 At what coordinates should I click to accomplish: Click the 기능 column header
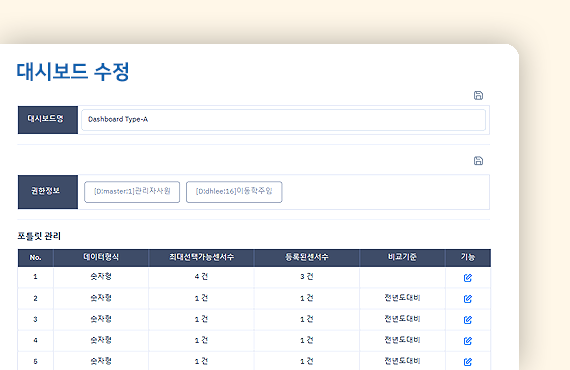[x=468, y=258]
